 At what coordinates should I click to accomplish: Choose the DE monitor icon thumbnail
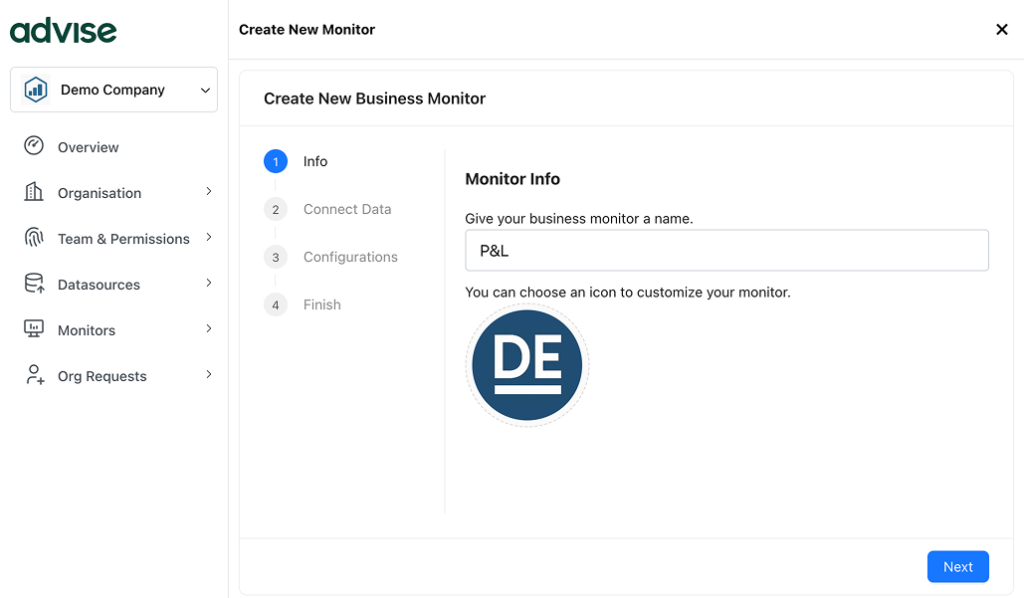[527, 365]
